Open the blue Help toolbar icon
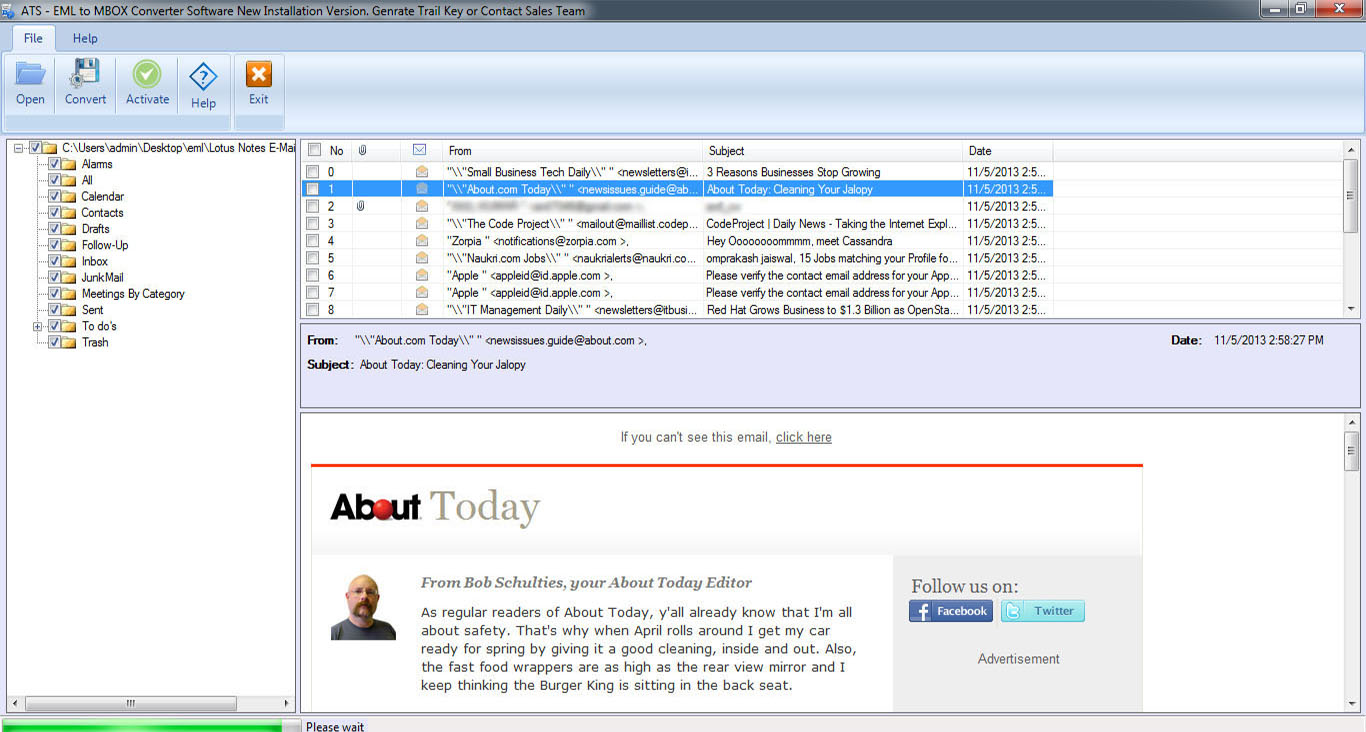The width and height of the screenshot is (1366, 732). pyautogui.click(x=203, y=77)
